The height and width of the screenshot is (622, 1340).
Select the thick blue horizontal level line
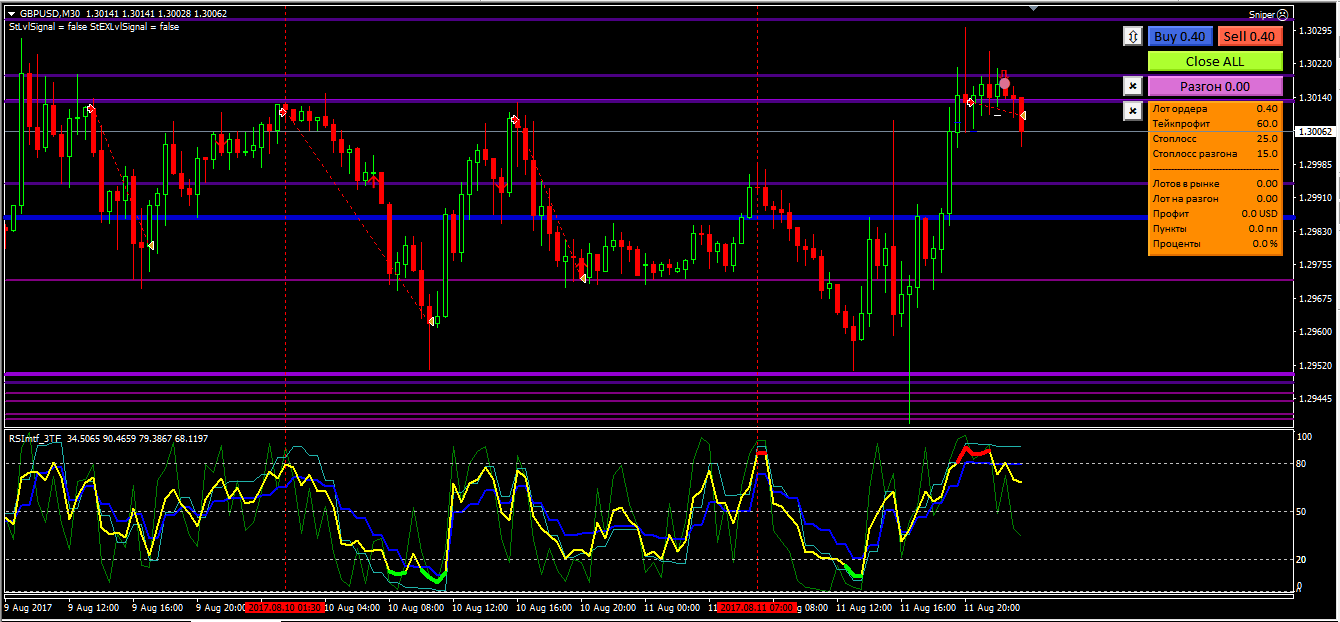[x=648, y=217]
